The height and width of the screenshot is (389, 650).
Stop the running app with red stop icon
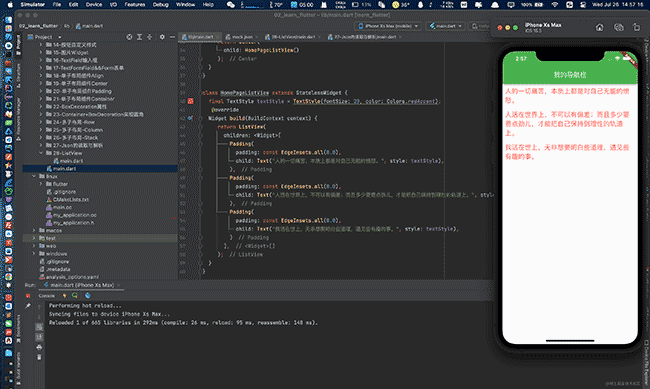pos(28,296)
